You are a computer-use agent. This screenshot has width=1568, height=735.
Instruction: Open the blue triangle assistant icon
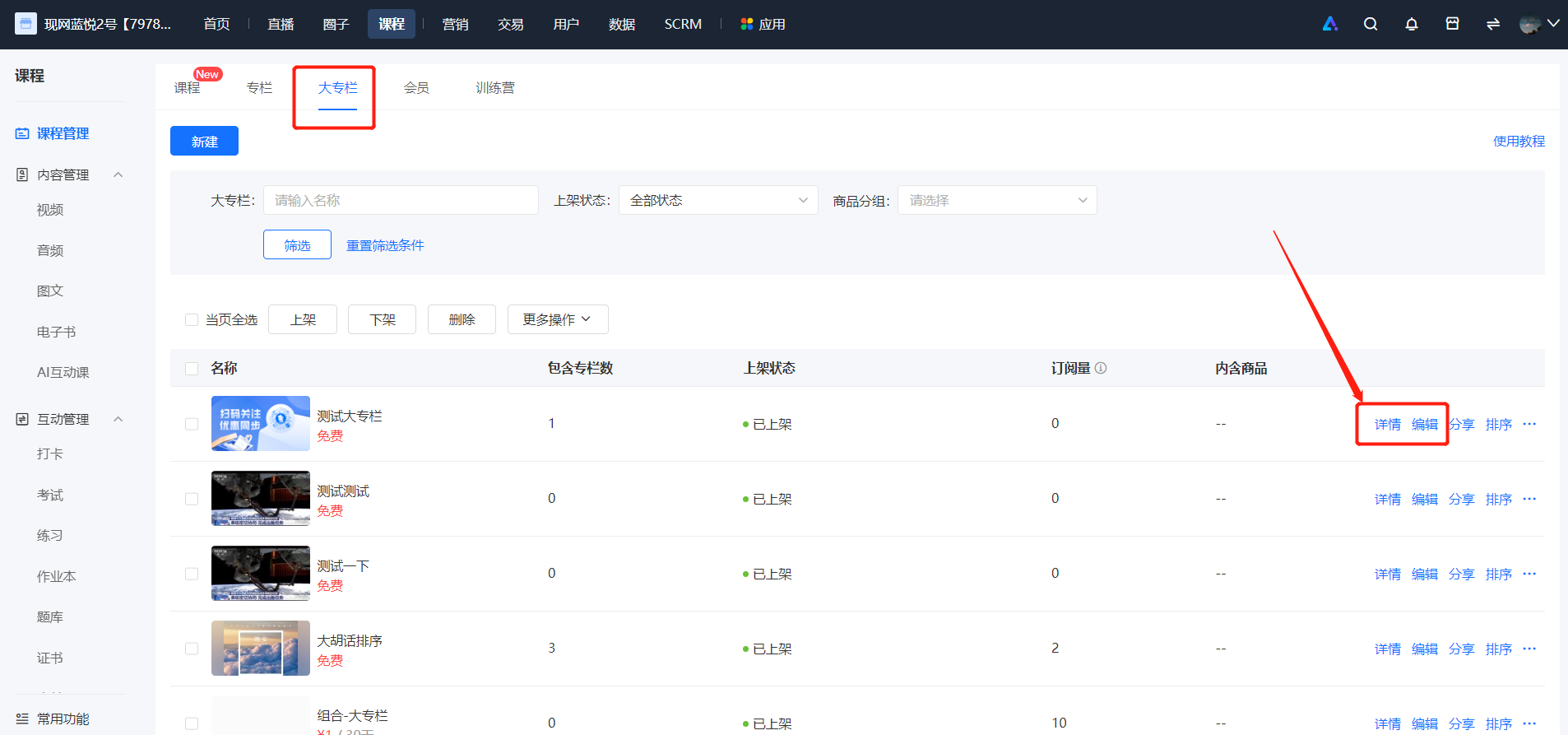(x=1329, y=24)
